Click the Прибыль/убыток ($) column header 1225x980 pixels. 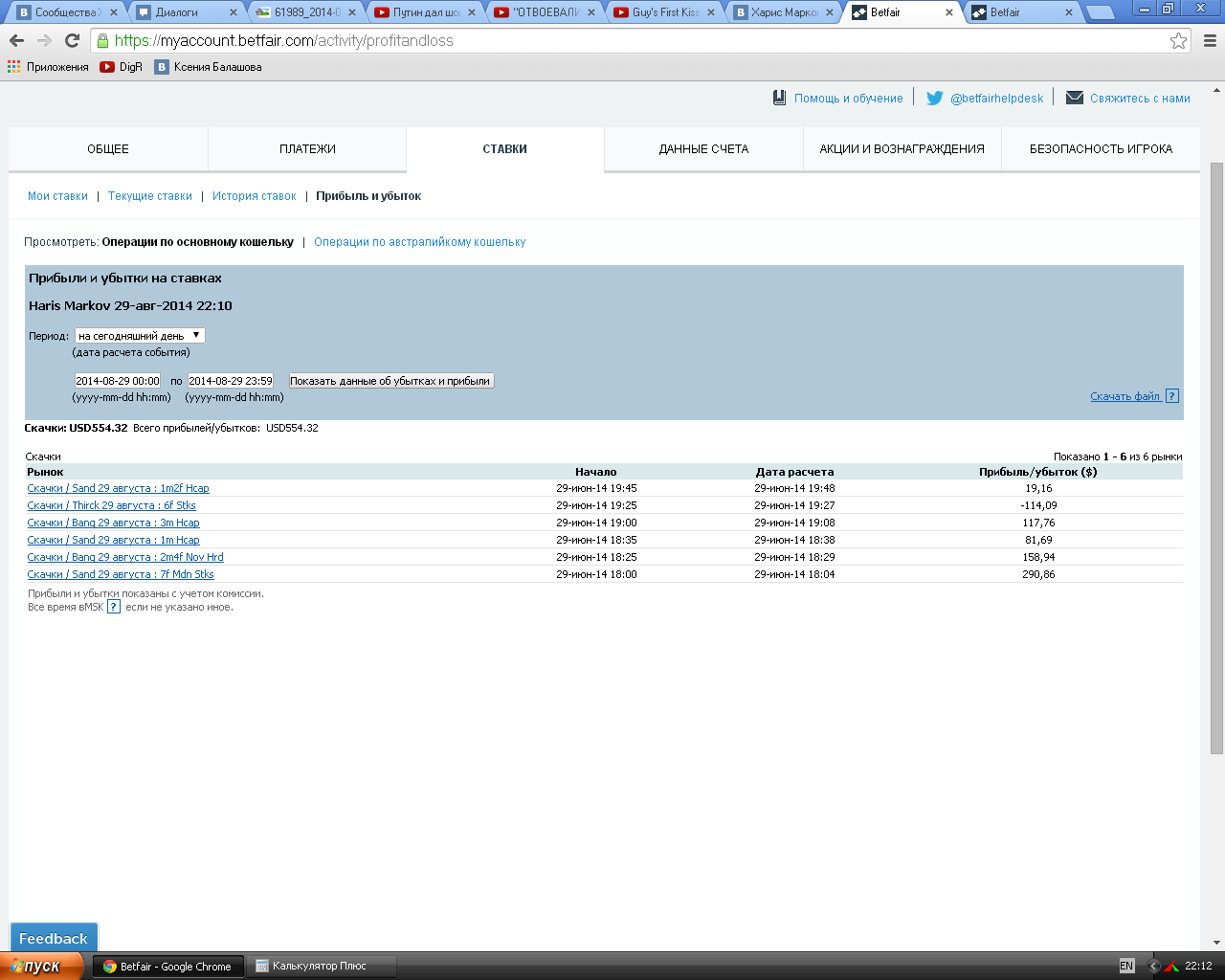point(1037,472)
